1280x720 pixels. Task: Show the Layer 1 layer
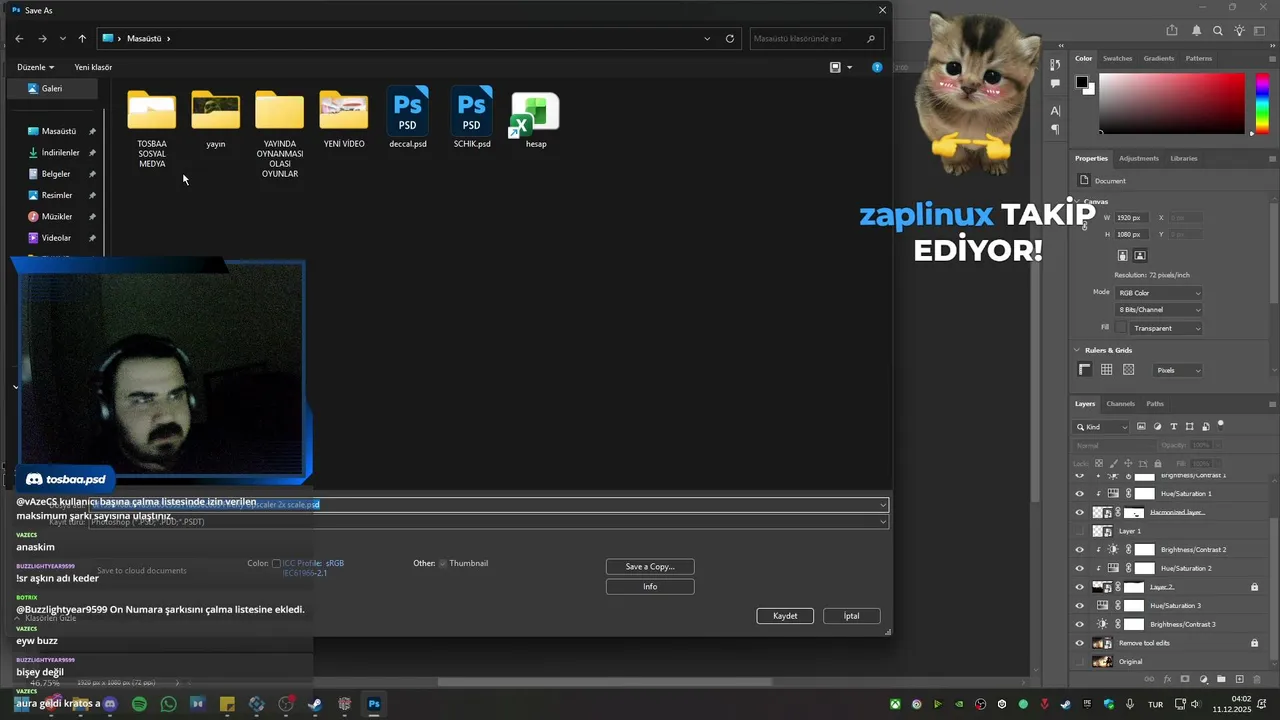coord(1079,531)
